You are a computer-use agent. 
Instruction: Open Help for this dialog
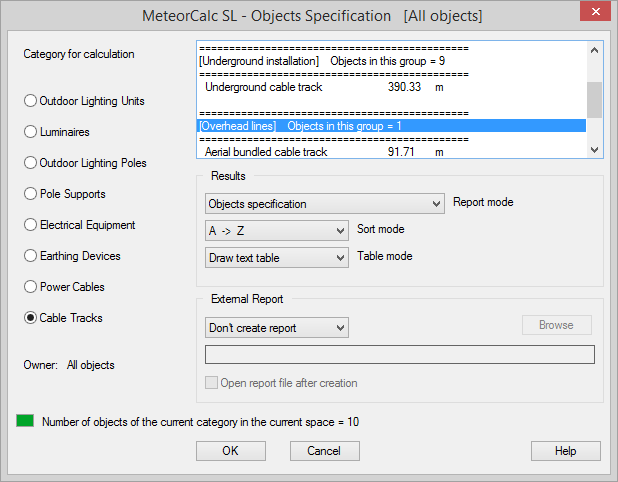tap(566, 451)
